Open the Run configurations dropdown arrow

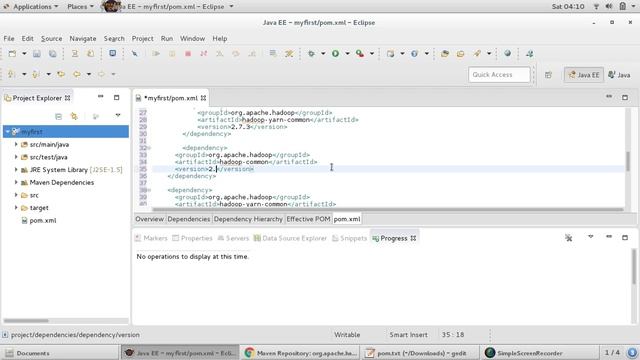[x=347, y=53]
